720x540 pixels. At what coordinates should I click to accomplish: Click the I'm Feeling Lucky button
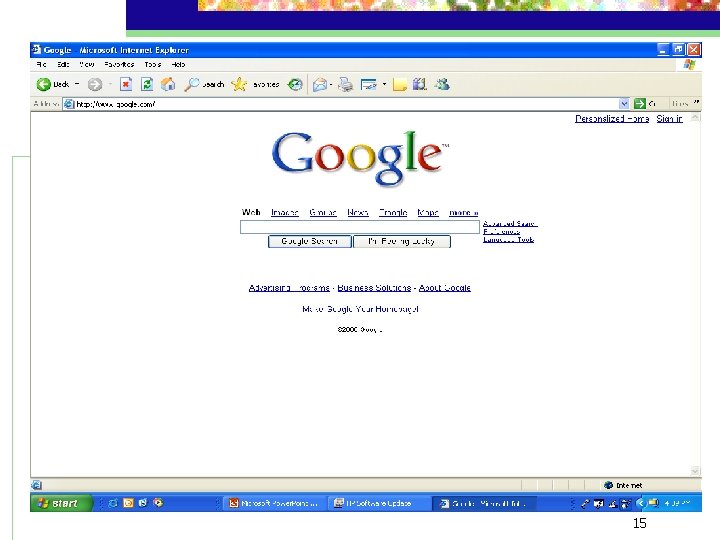402,241
